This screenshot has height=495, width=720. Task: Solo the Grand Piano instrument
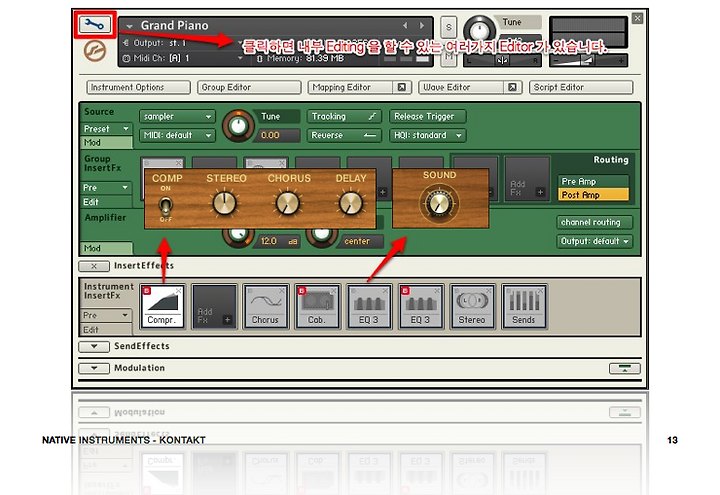coord(449,27)
